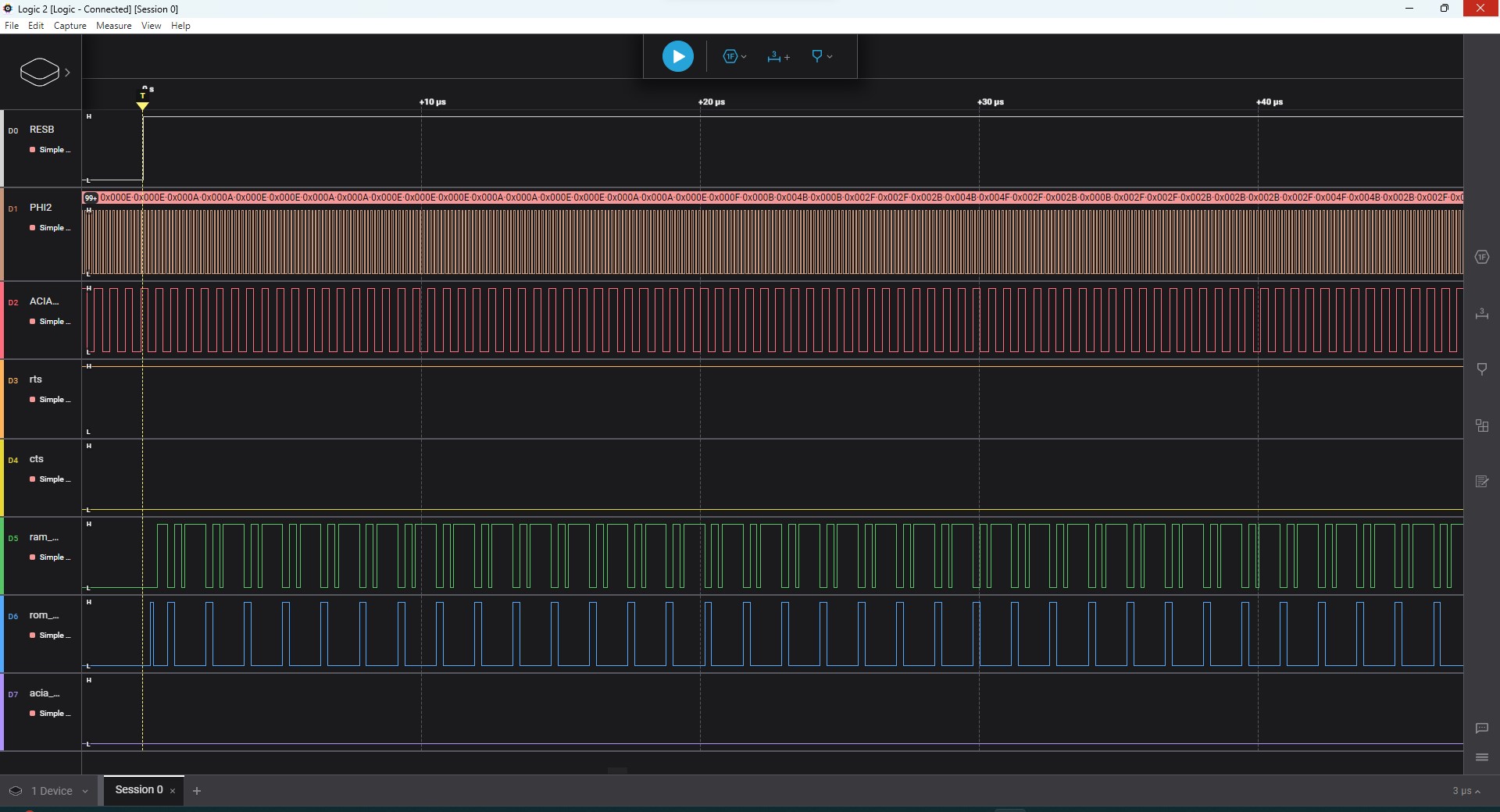
Task: Add a new session tab
Action: click(197, 791)
